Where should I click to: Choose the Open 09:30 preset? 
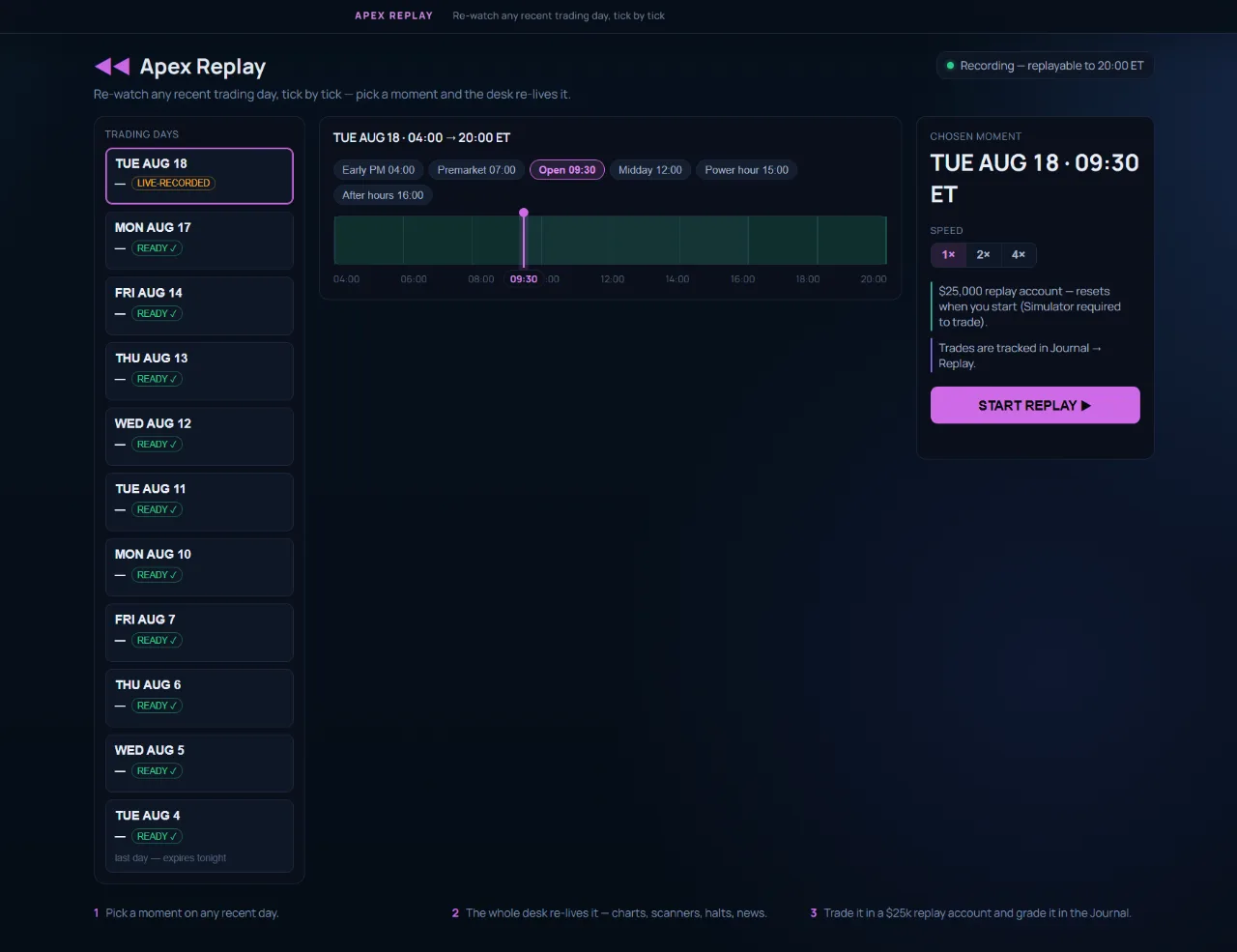567,170
